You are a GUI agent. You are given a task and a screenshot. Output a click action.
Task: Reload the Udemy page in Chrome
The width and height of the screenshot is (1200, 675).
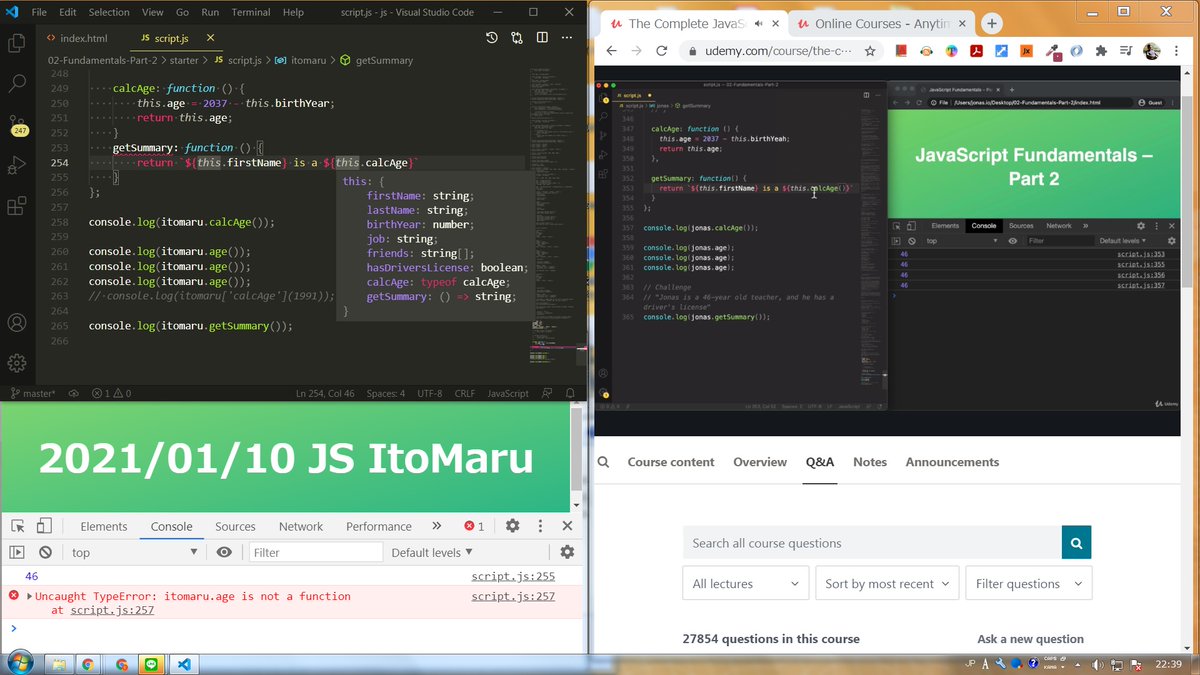pyautogui.click(x=661, y=51)
